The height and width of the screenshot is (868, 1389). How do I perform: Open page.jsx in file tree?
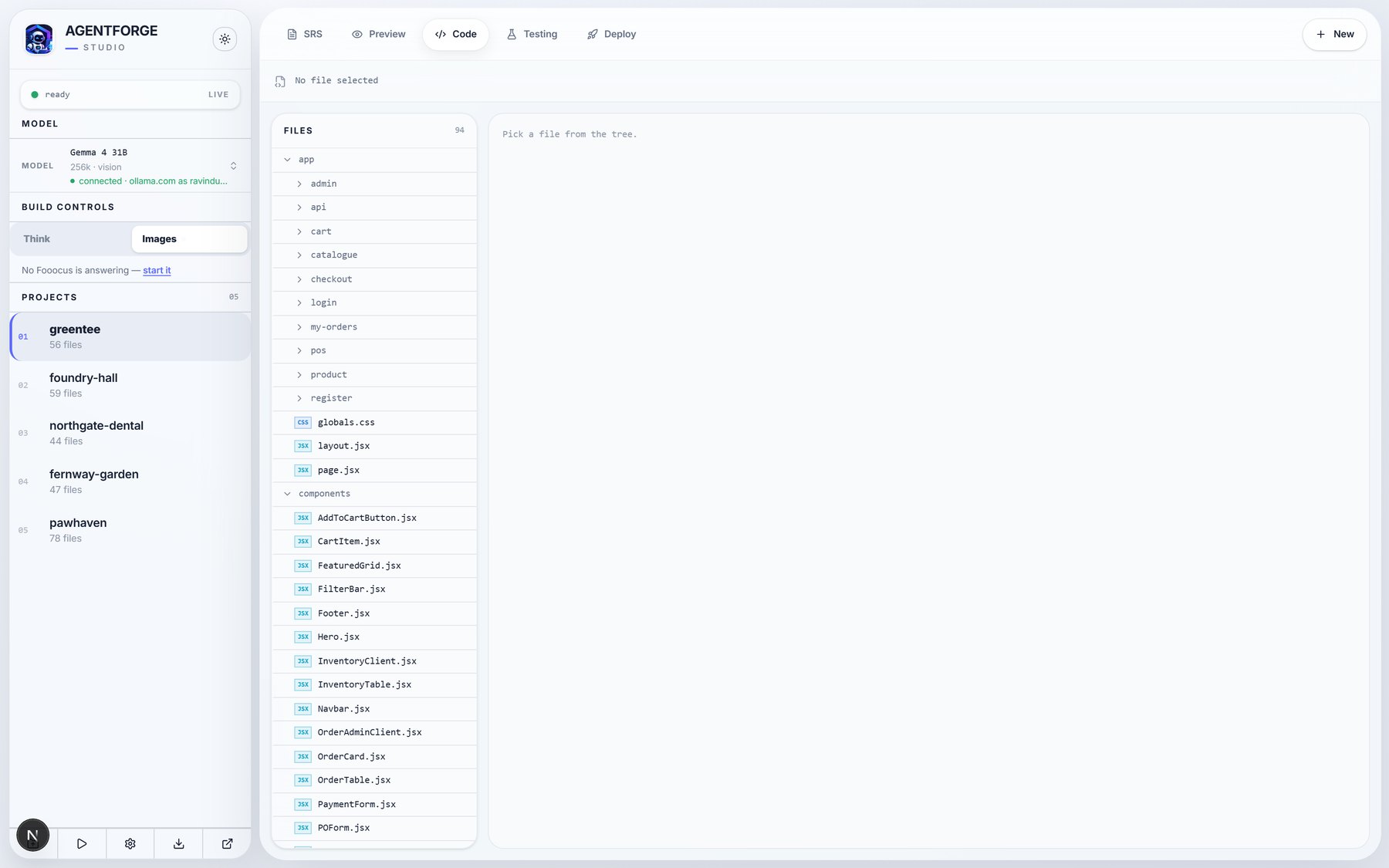374,471
